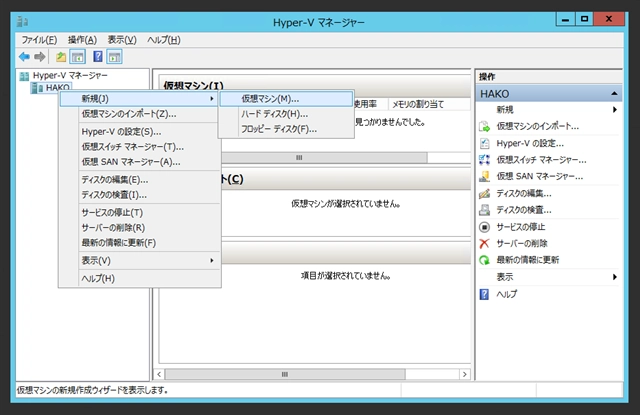Click 最新の情報に更新 link in actions pane
Screen dimensions: 640x415
[x=527, y=260]
